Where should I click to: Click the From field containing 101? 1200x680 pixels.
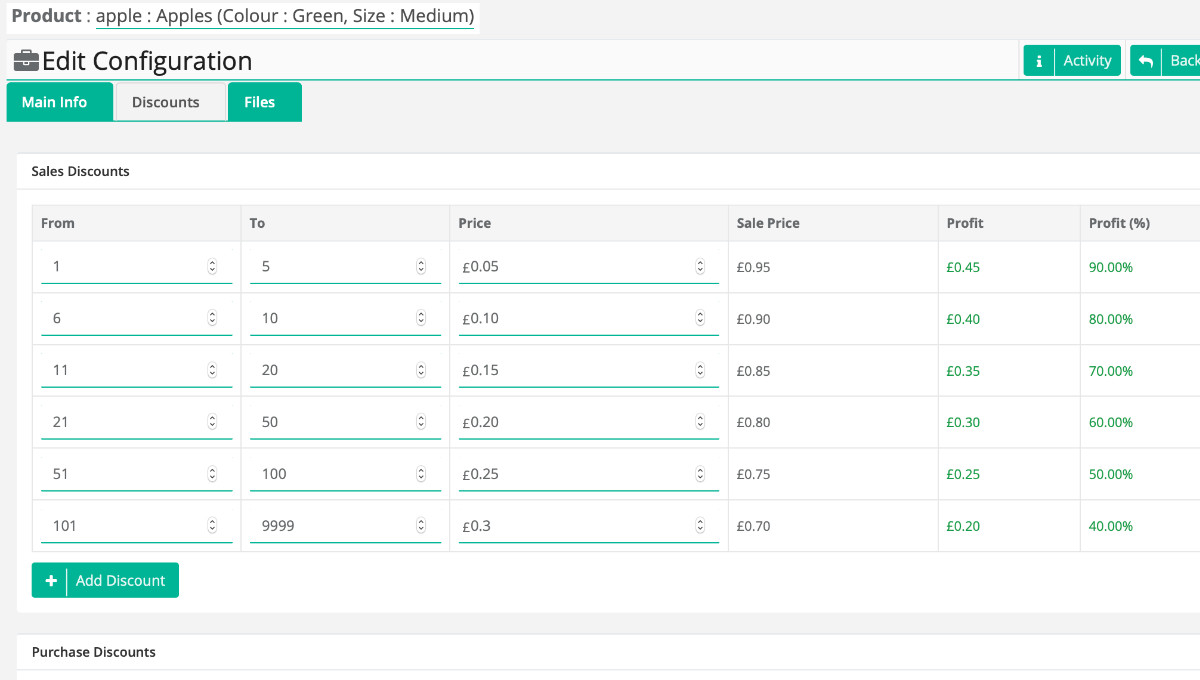pos(120,526)
